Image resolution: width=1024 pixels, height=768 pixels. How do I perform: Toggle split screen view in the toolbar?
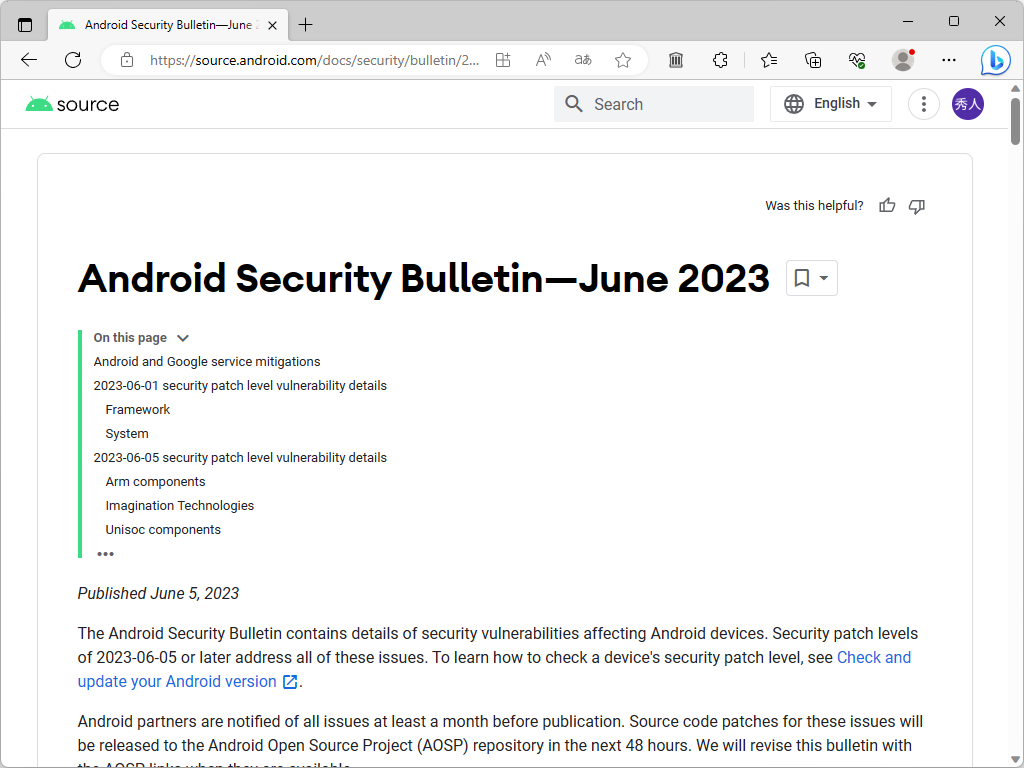pyautogui.click(x=503, y=60)
